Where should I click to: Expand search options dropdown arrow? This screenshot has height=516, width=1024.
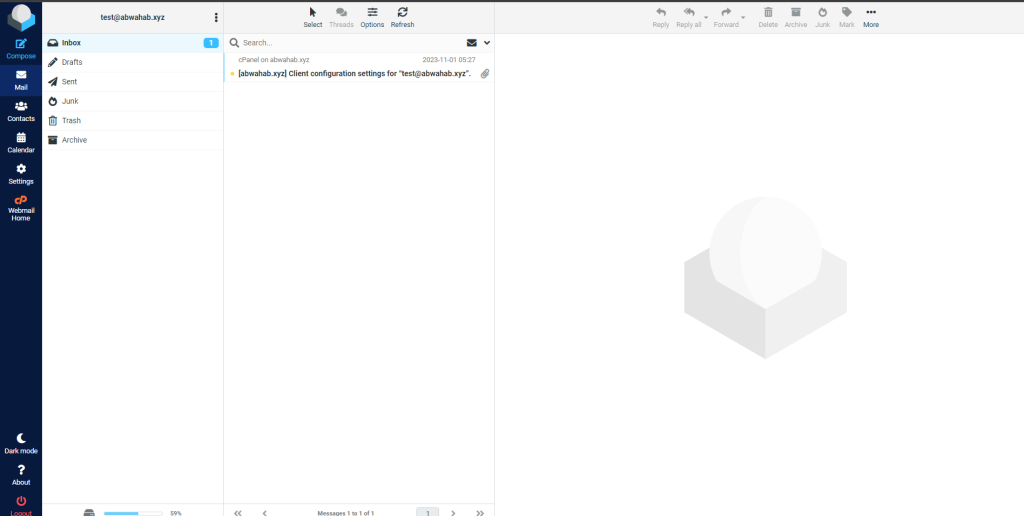tap(487, 43)
